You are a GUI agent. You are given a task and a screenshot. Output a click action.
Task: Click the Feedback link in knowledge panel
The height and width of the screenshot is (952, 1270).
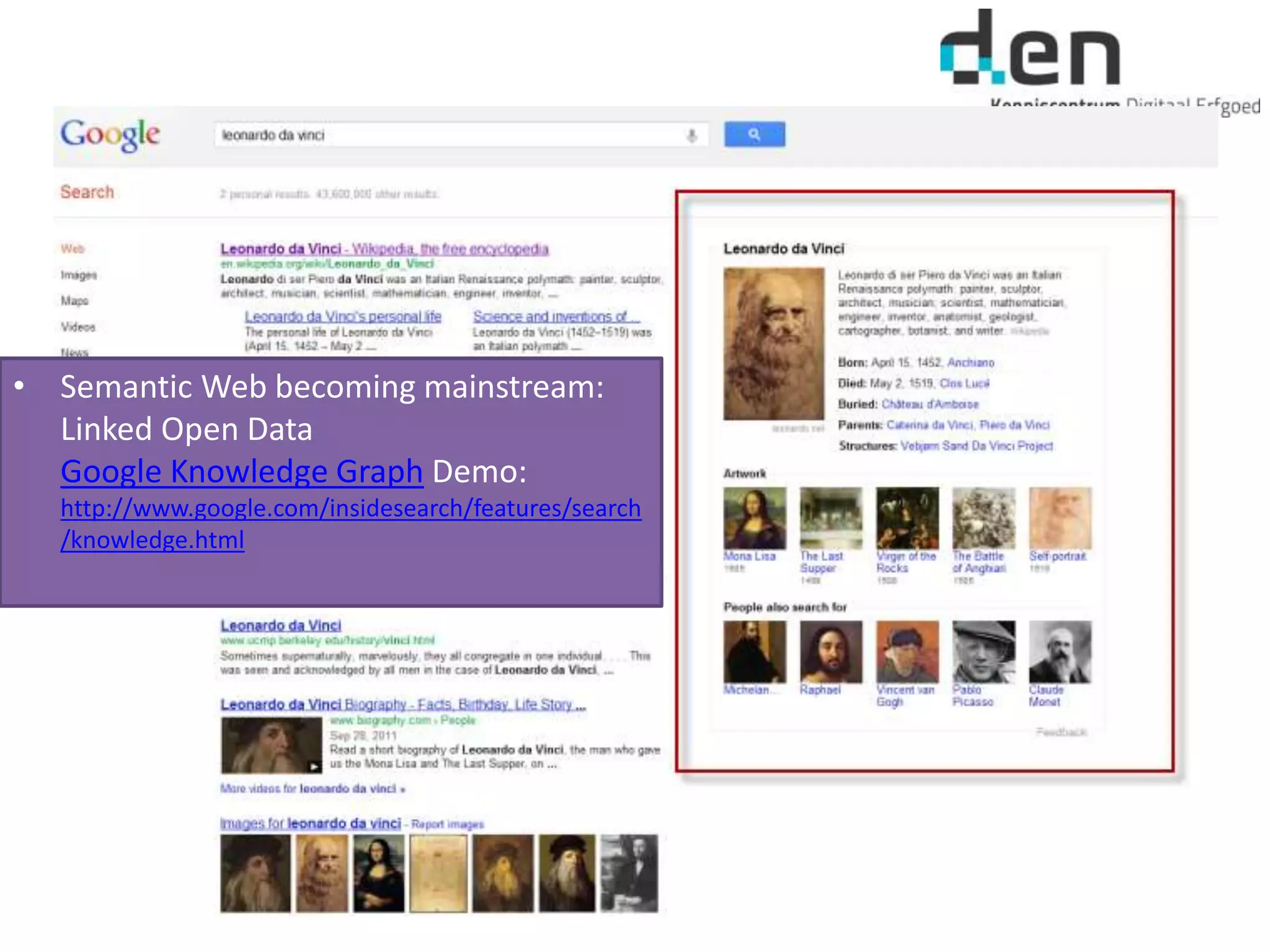pos(1061,733)
